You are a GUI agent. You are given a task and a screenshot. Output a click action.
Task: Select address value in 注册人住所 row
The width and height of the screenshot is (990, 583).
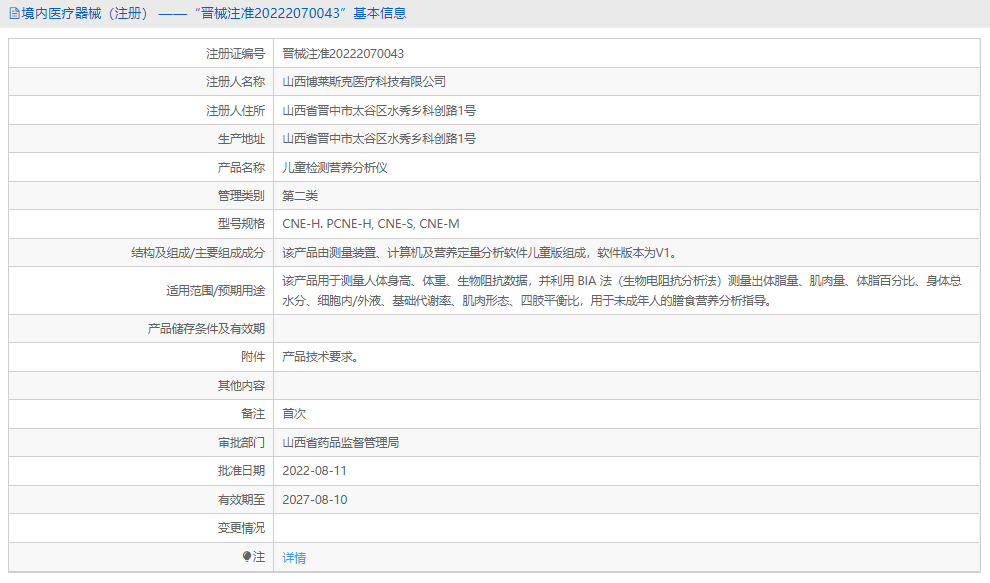point(379,111)
